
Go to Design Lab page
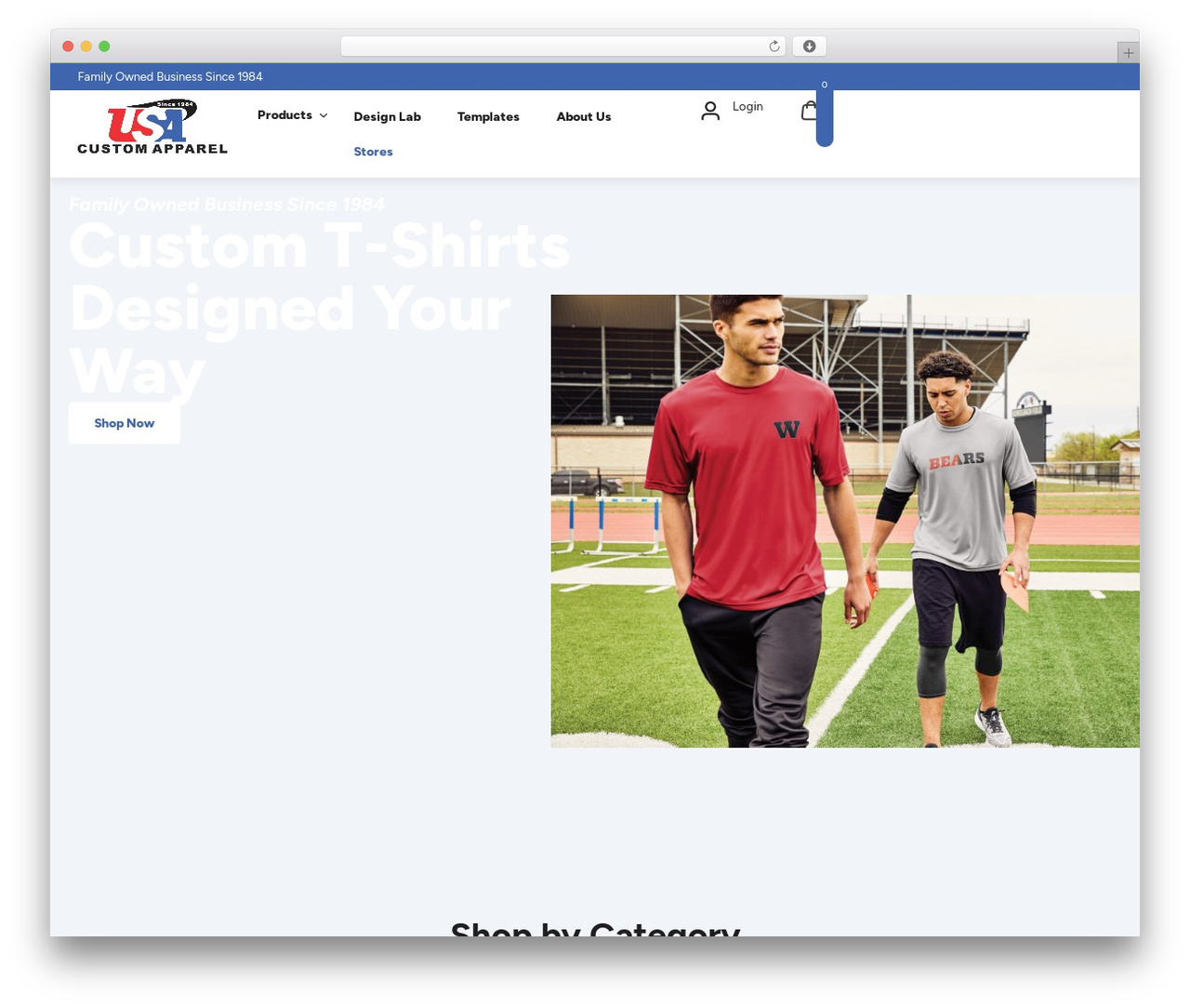[x=388, y=117]
